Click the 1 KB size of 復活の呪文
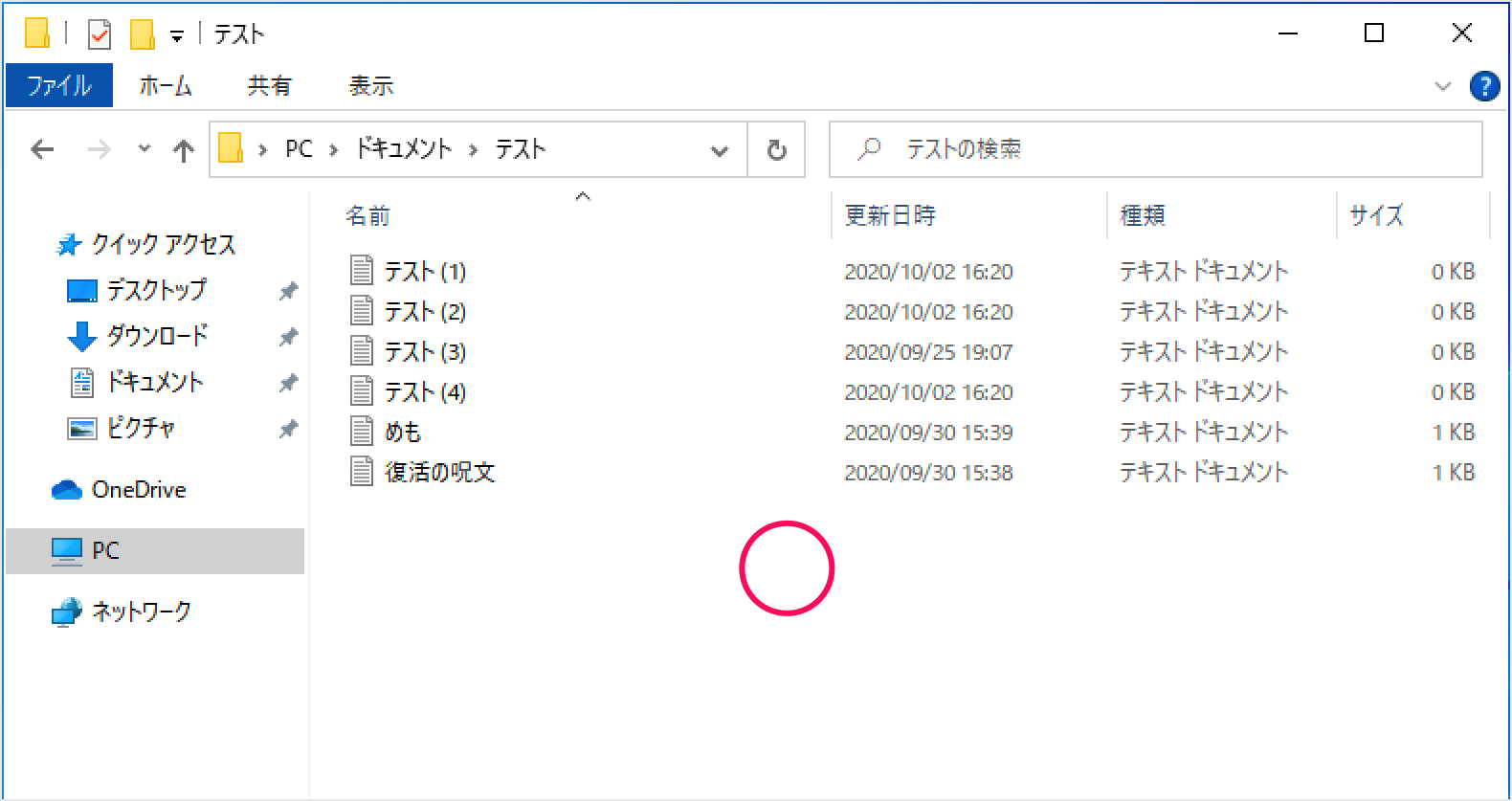This screenshot has height=801, width=1512. pyautogui.click(x=1454, y=473)
